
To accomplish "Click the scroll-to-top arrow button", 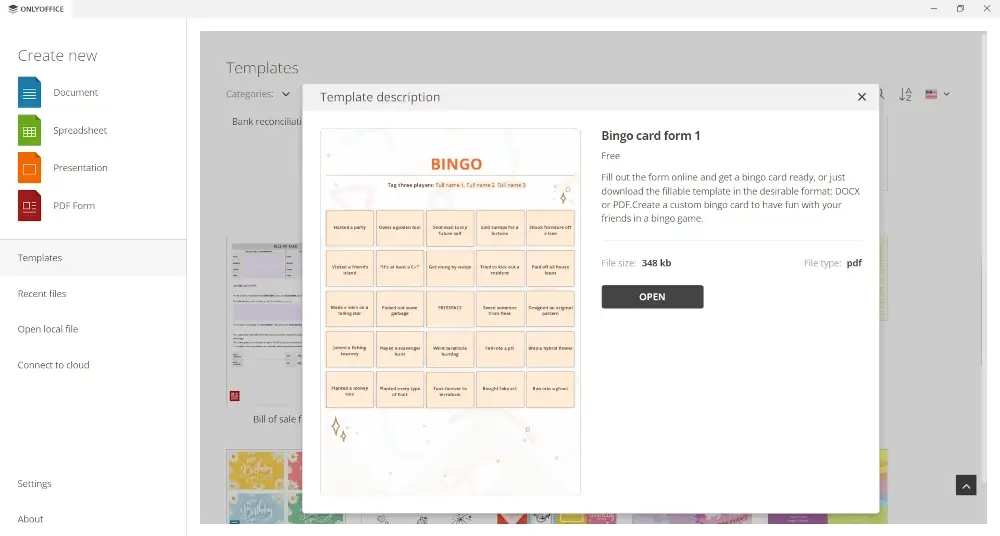I will coord(965,485).
